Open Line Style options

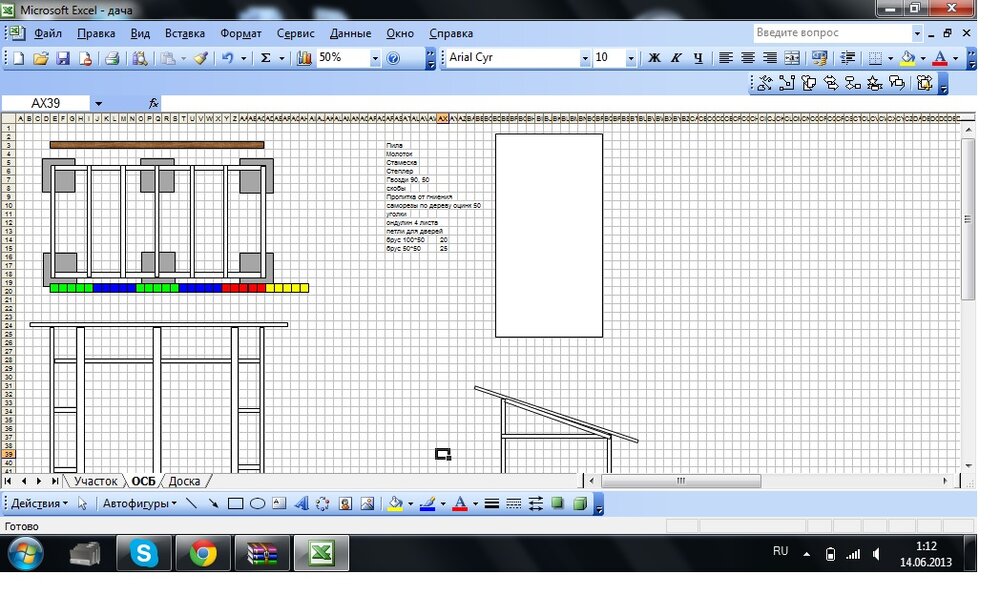coord(492,503)
